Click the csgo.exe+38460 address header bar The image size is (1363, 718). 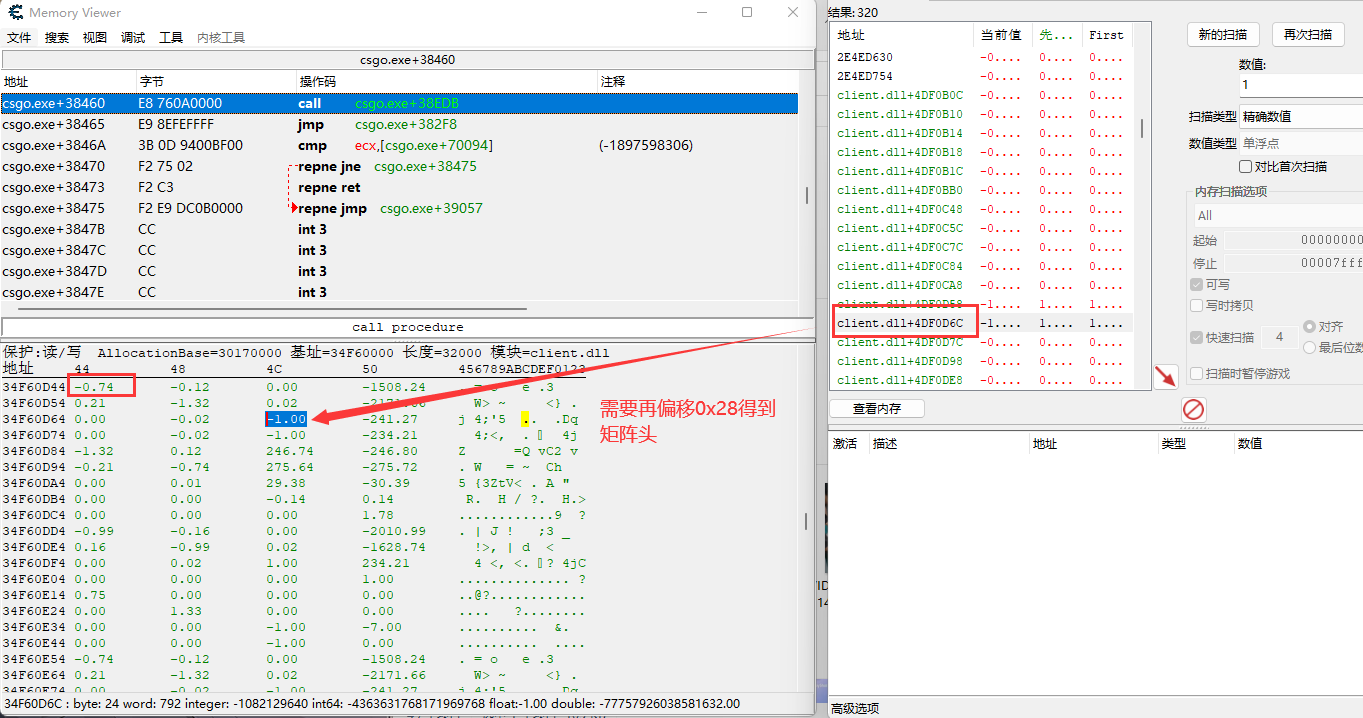(x=407, y=60)
